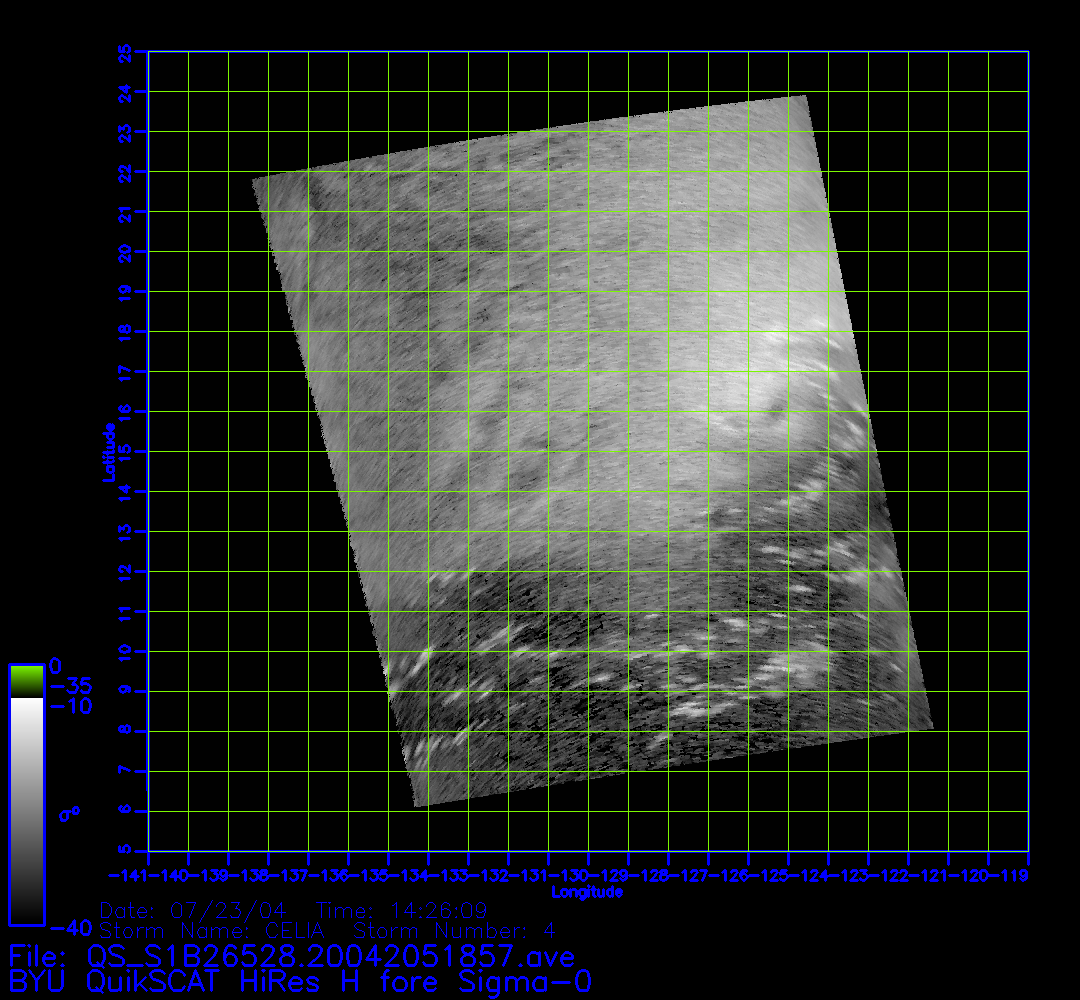Viewport: 1080px width, 1000px height.
Task: Click the -10 color bar scale label
Action: (70, 706)
